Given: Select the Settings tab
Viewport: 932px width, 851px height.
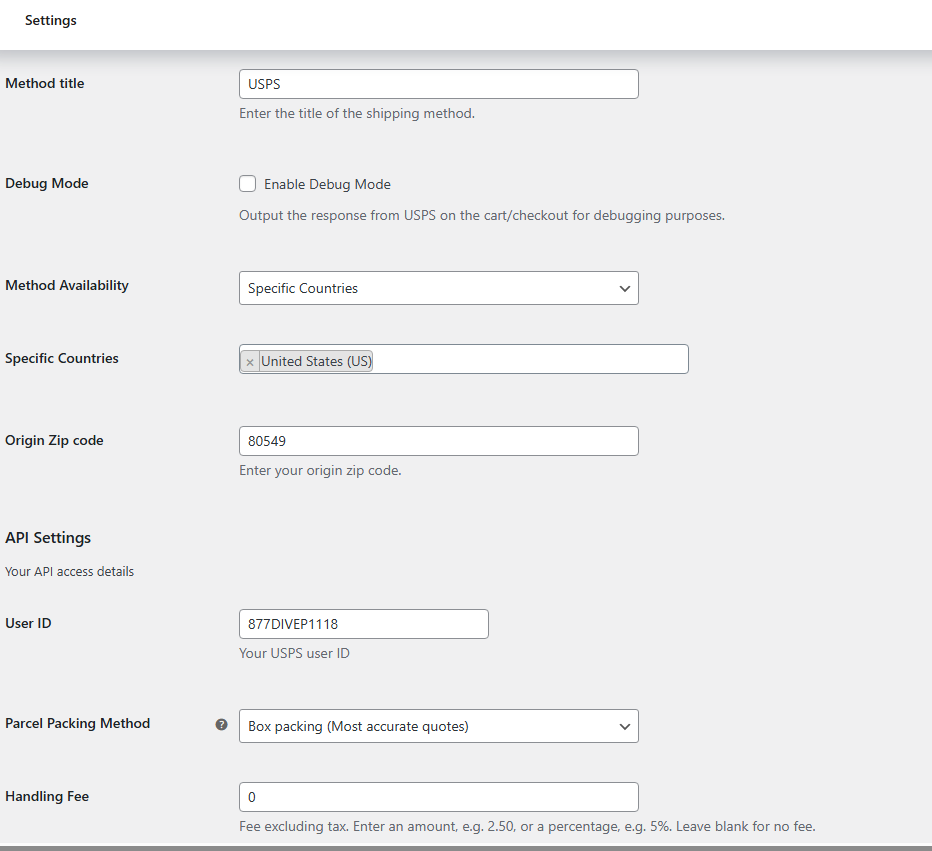Looking at the screenshot, I should (50, 20).
